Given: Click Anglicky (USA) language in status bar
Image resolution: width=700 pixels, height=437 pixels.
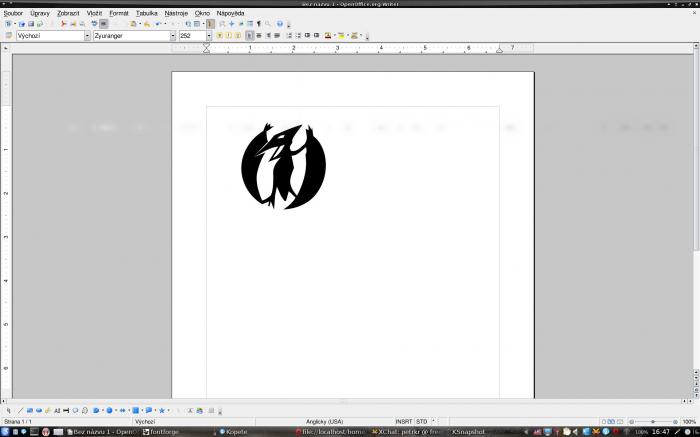Looking at the screenshot, I should [324, 421].
